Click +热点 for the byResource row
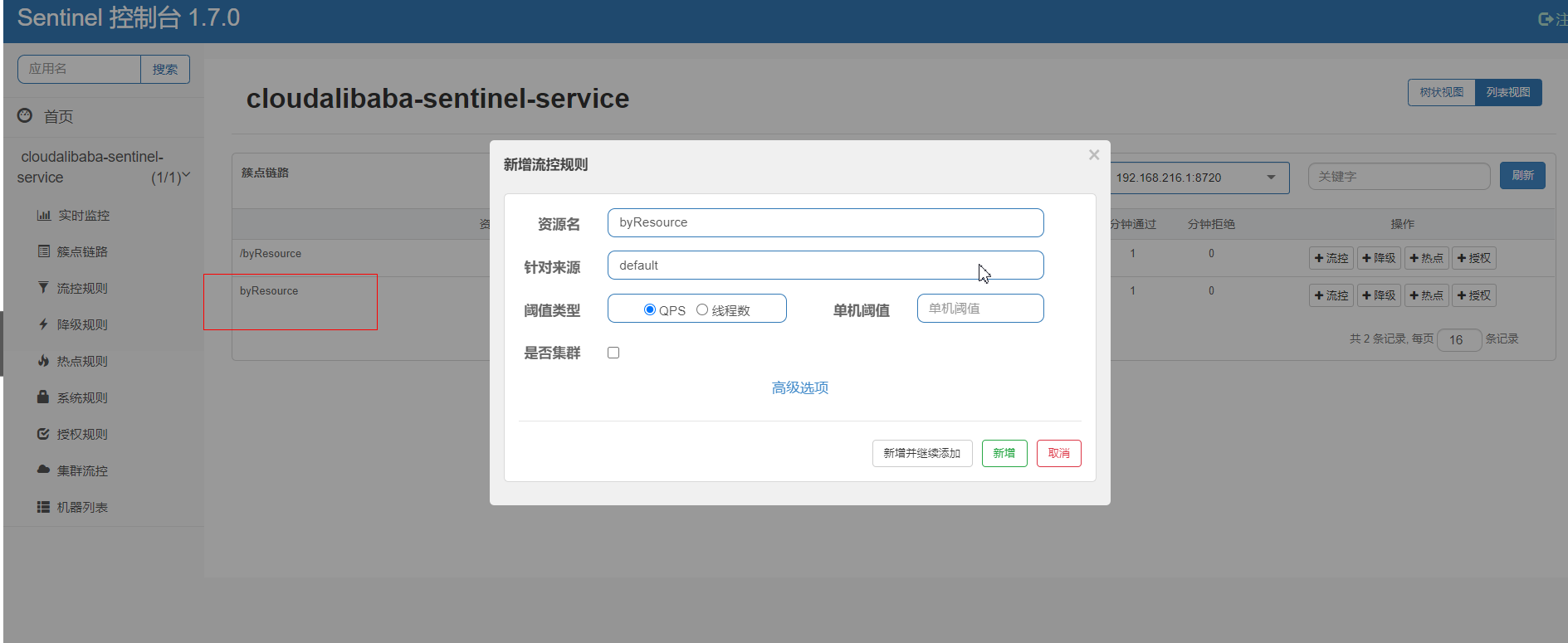 point(1426,295)
